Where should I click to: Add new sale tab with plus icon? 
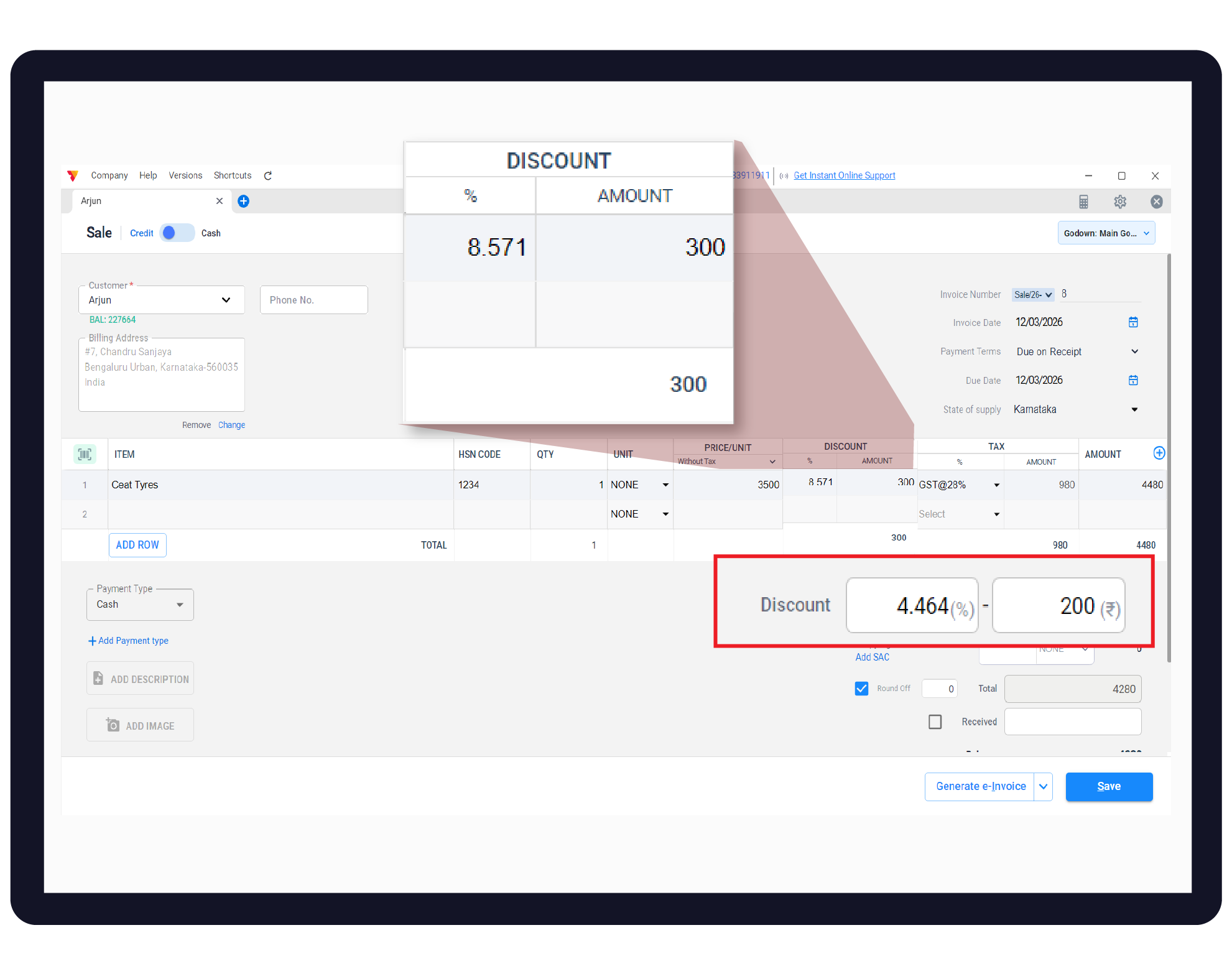coord(244,201)
